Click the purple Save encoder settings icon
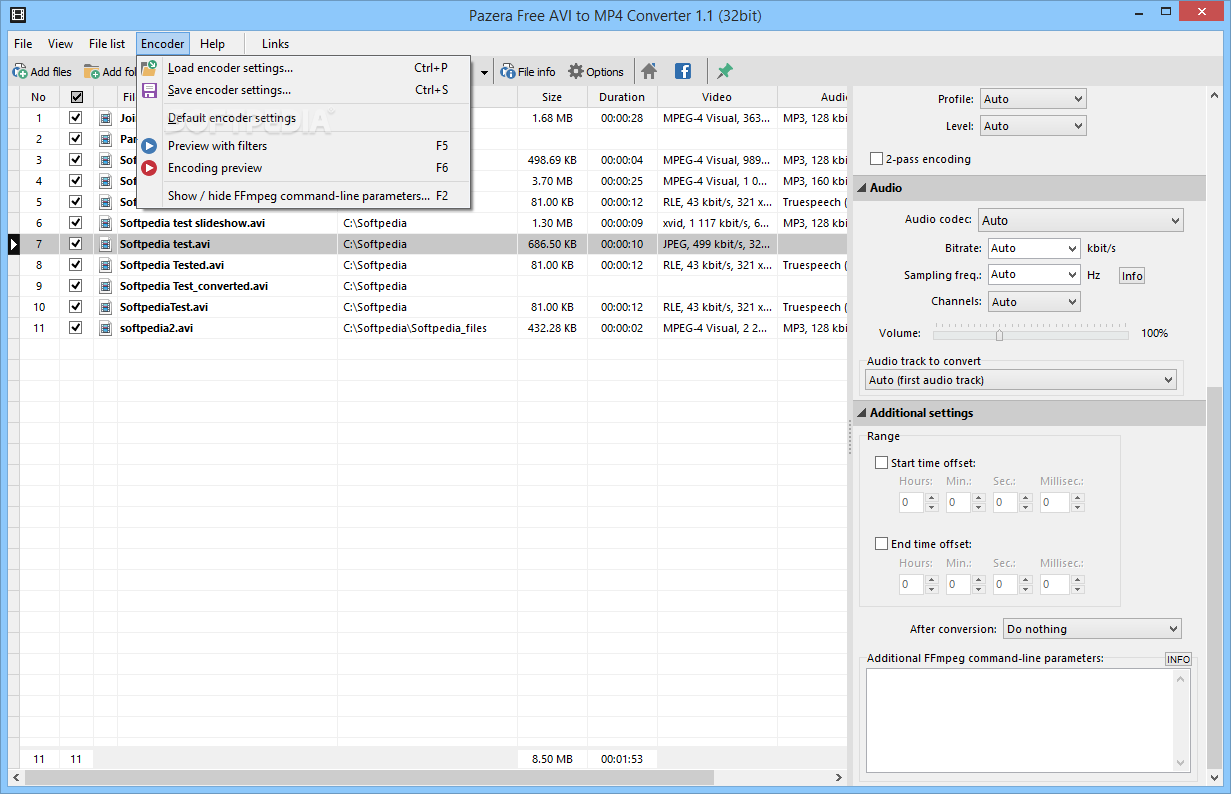The height and width of the screenshot is (794, 1231). (x=149, y=90)
